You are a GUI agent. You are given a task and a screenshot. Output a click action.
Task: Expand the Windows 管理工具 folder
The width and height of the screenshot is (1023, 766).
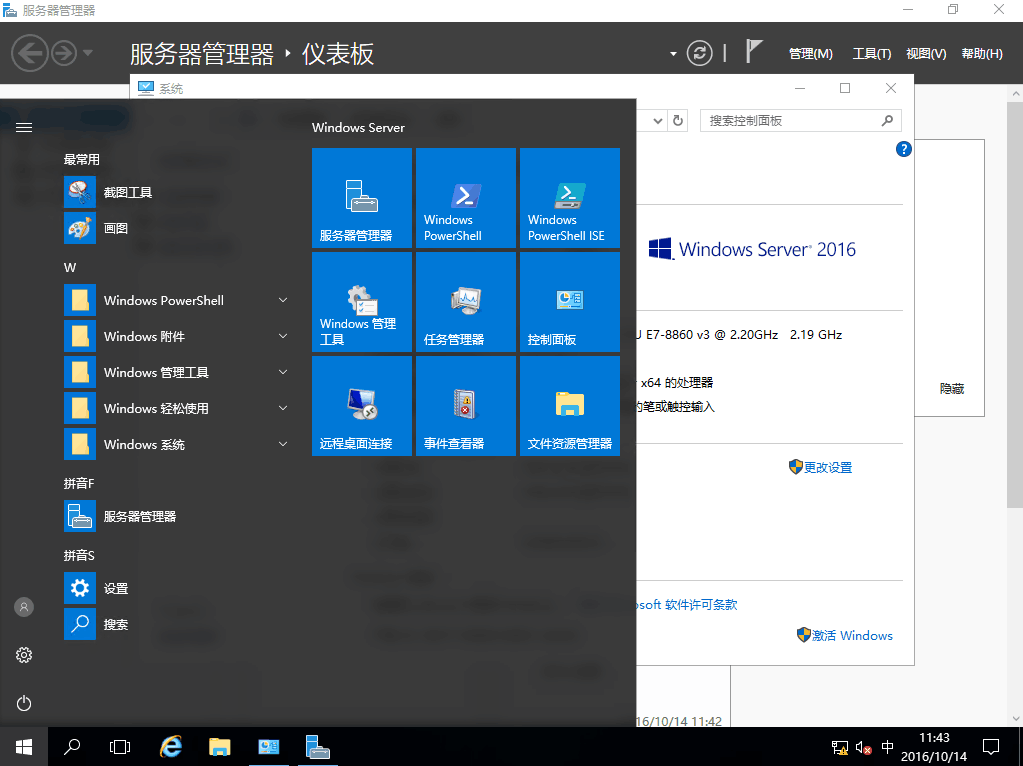click(176, 373)
